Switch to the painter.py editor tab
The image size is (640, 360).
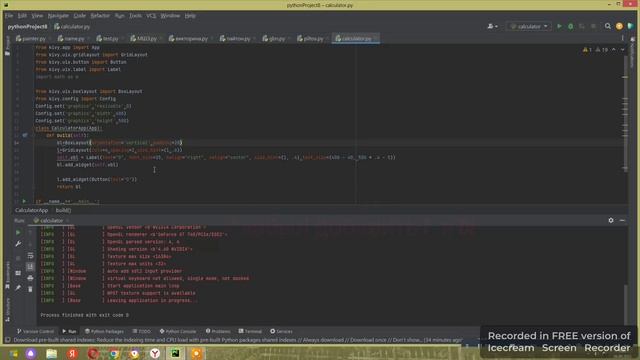pyautogui.click(x=31, y=38)
